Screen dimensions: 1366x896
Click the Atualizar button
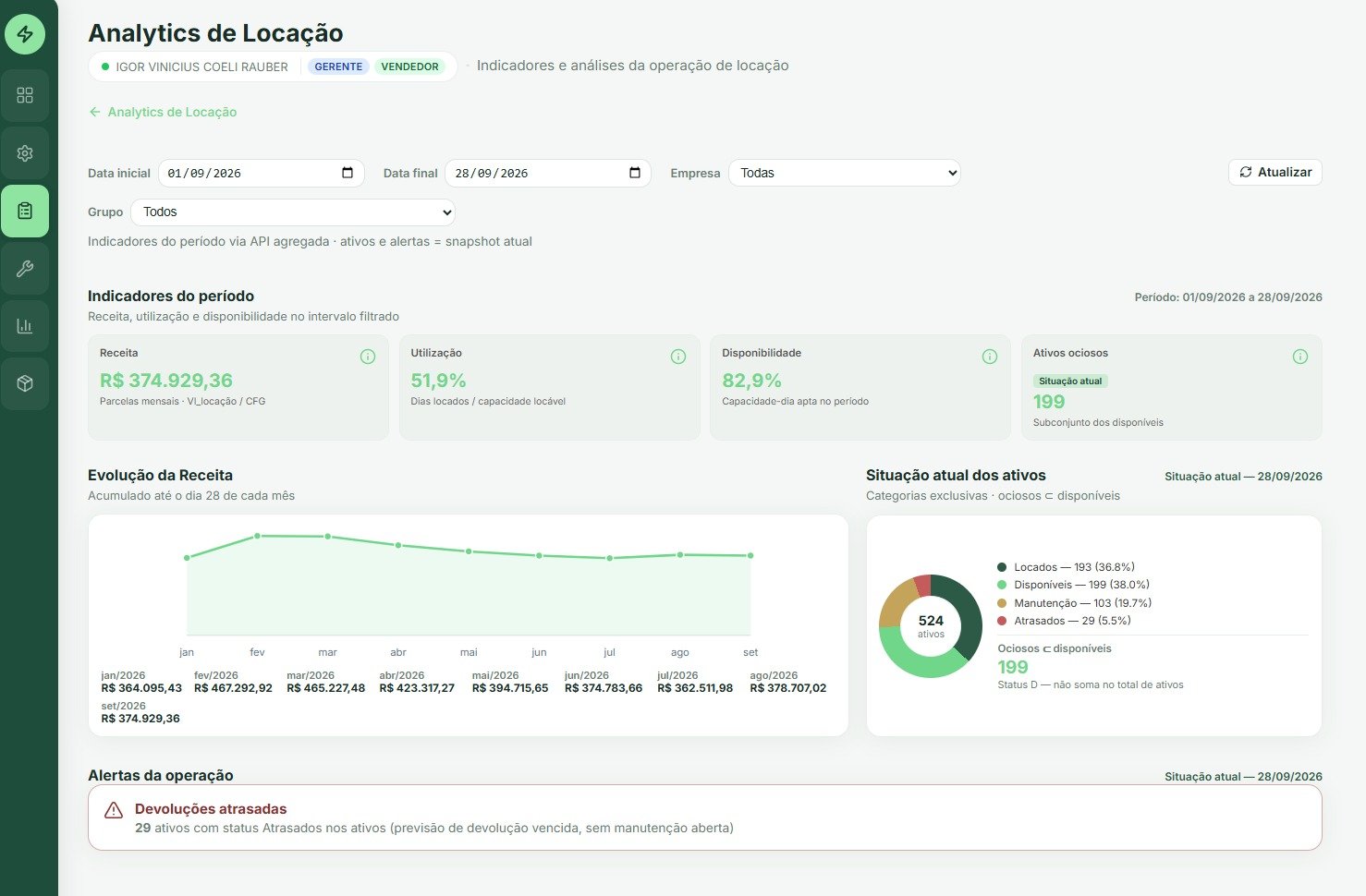point(1275,172)
